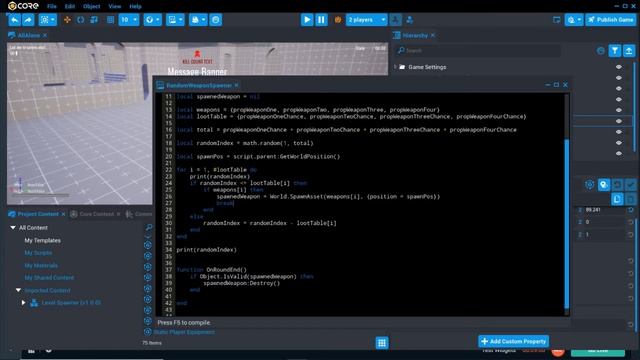Open My Scripts category
640x360 pixels.
38,253
